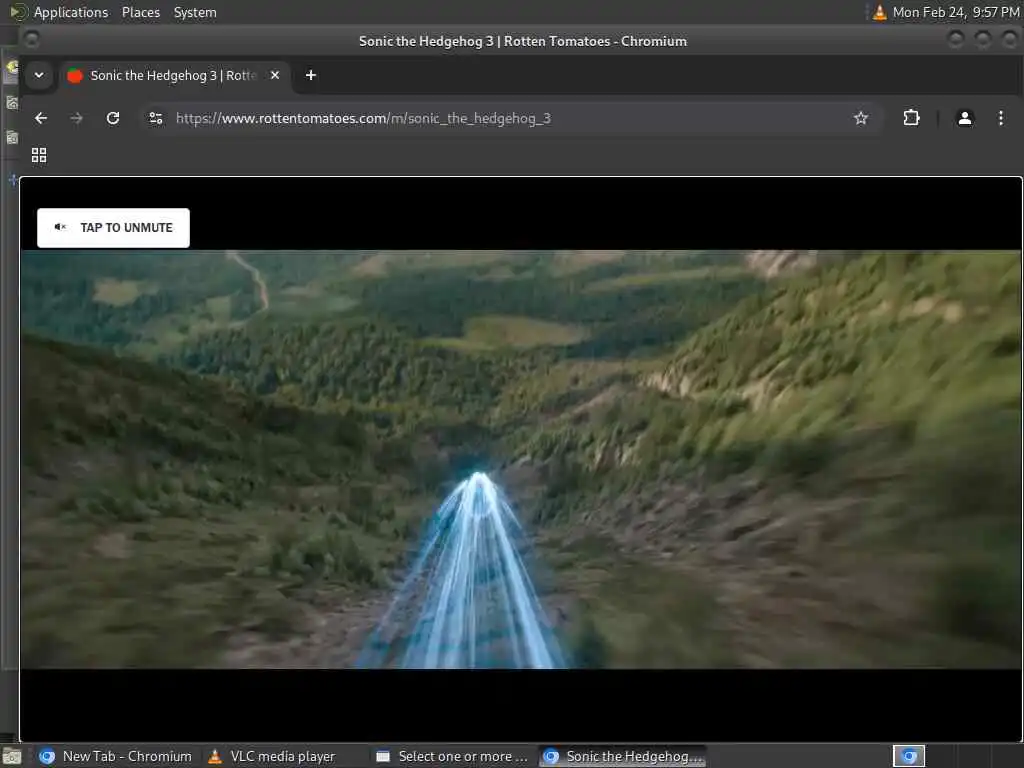Open the Places menu
The width and height of the screenshot is (1024, 768).
click(x=141, y=12)
